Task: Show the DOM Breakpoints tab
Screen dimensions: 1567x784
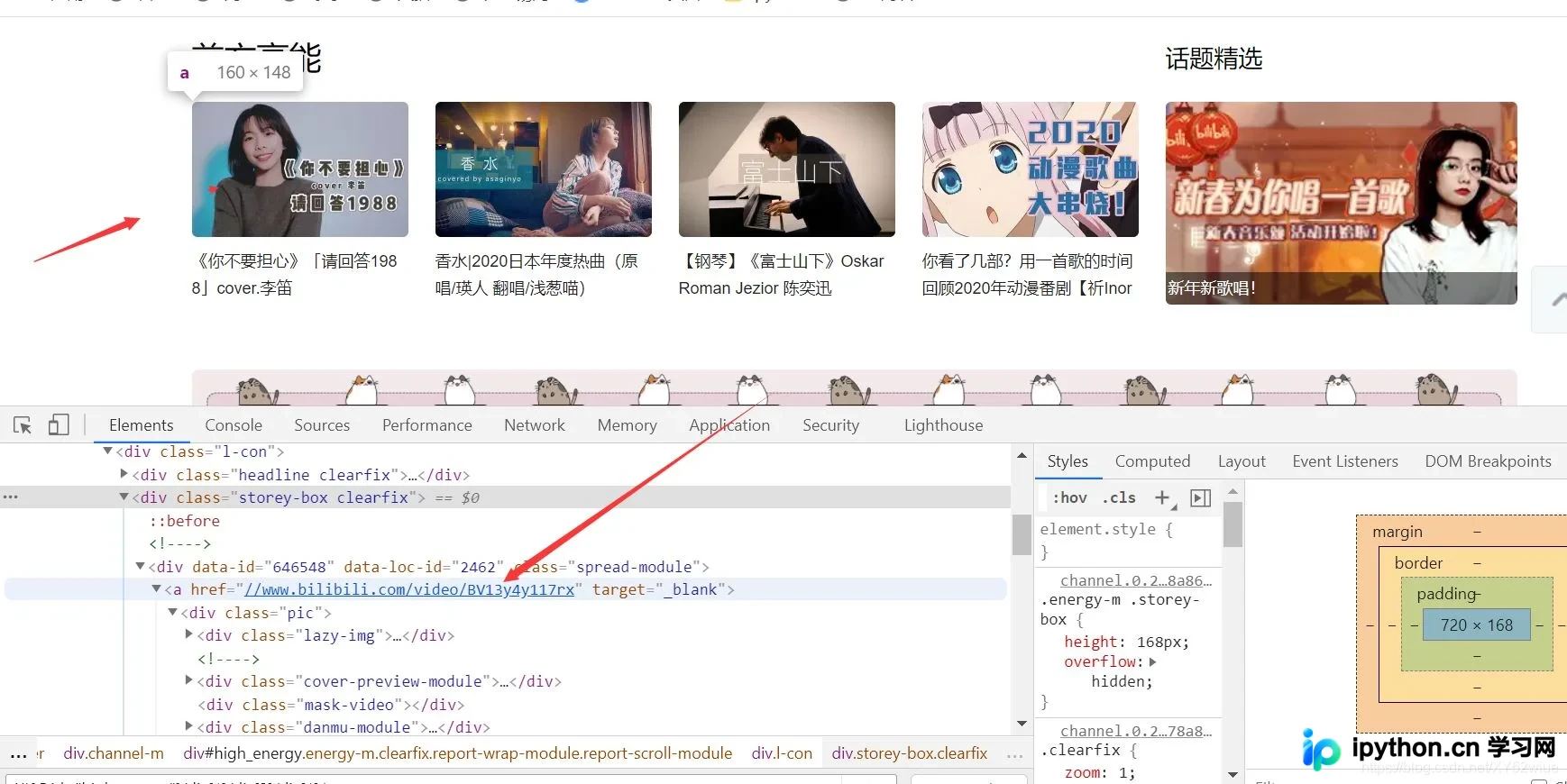Action: pyautogui.click(x=1488, y=460)
